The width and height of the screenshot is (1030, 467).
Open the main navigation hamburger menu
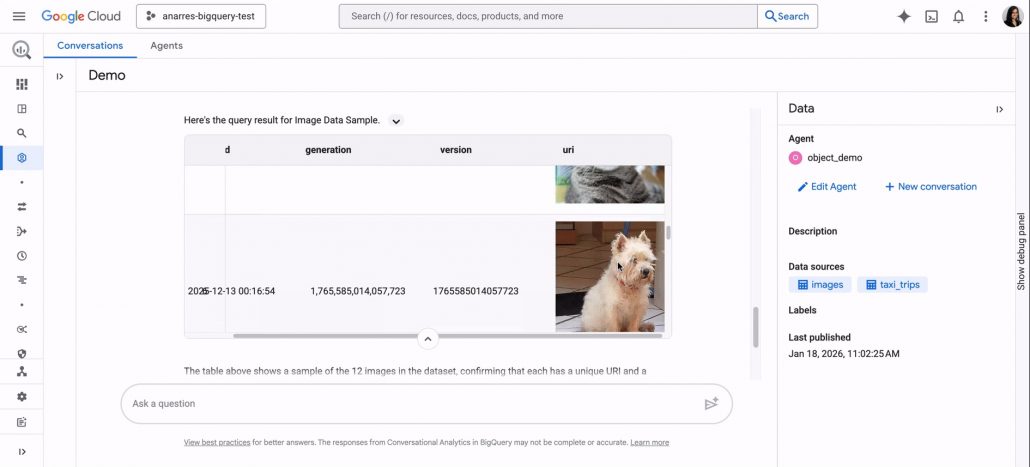19,16
